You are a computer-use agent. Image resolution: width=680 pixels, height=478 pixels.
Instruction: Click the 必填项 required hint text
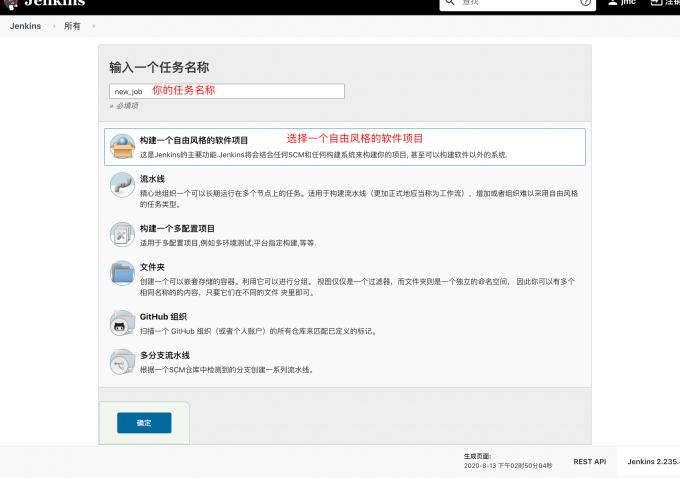click(x=124, y=106)
